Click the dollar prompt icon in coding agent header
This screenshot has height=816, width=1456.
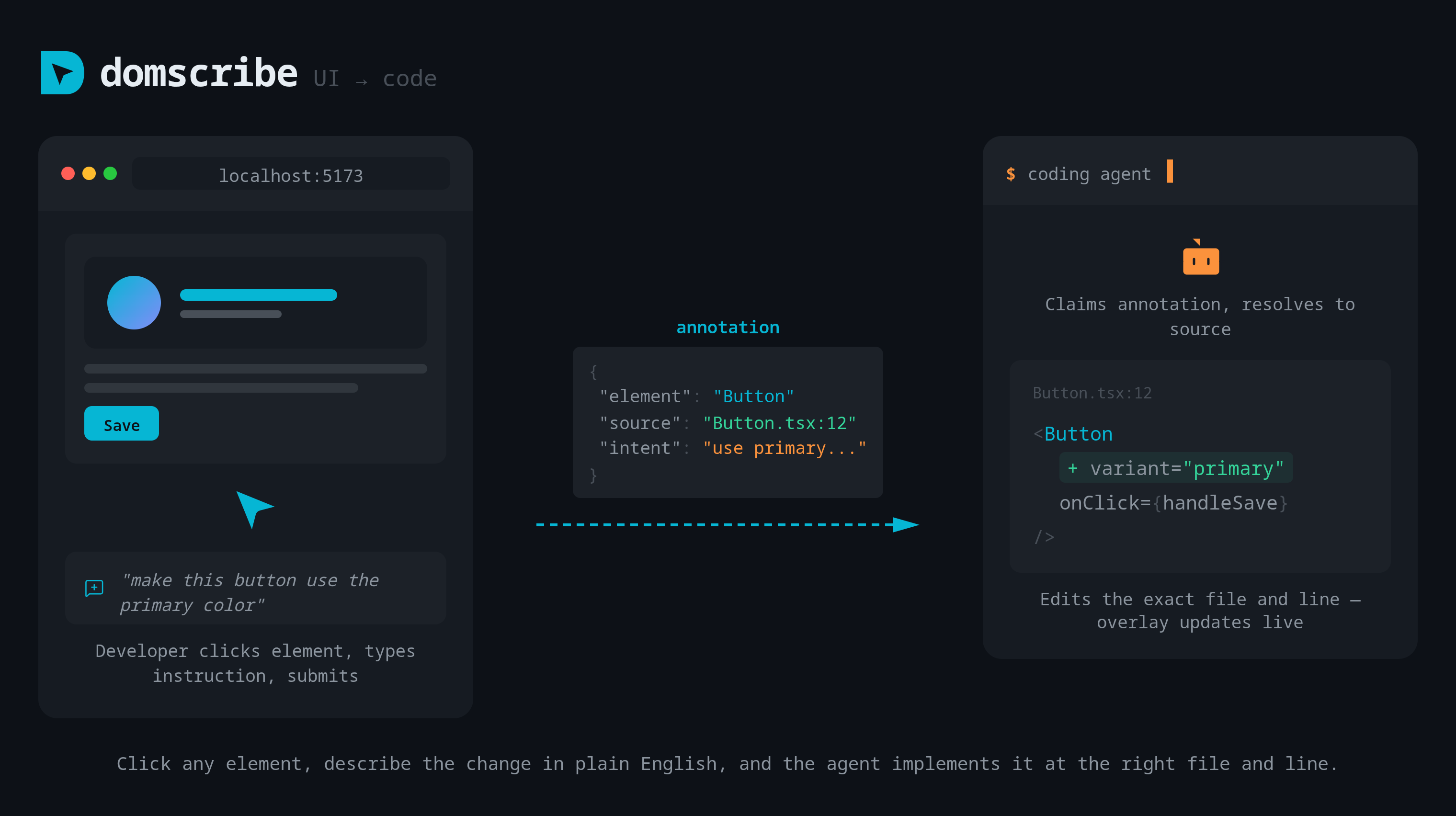point(1012,174)
